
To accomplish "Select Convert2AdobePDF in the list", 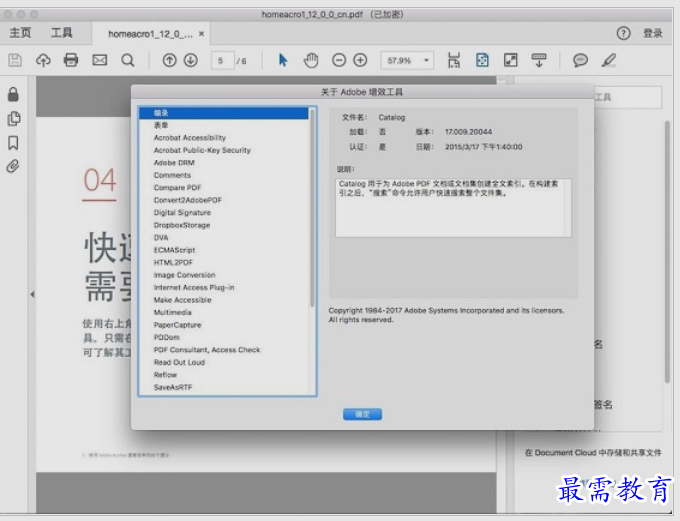I will 224,200.
